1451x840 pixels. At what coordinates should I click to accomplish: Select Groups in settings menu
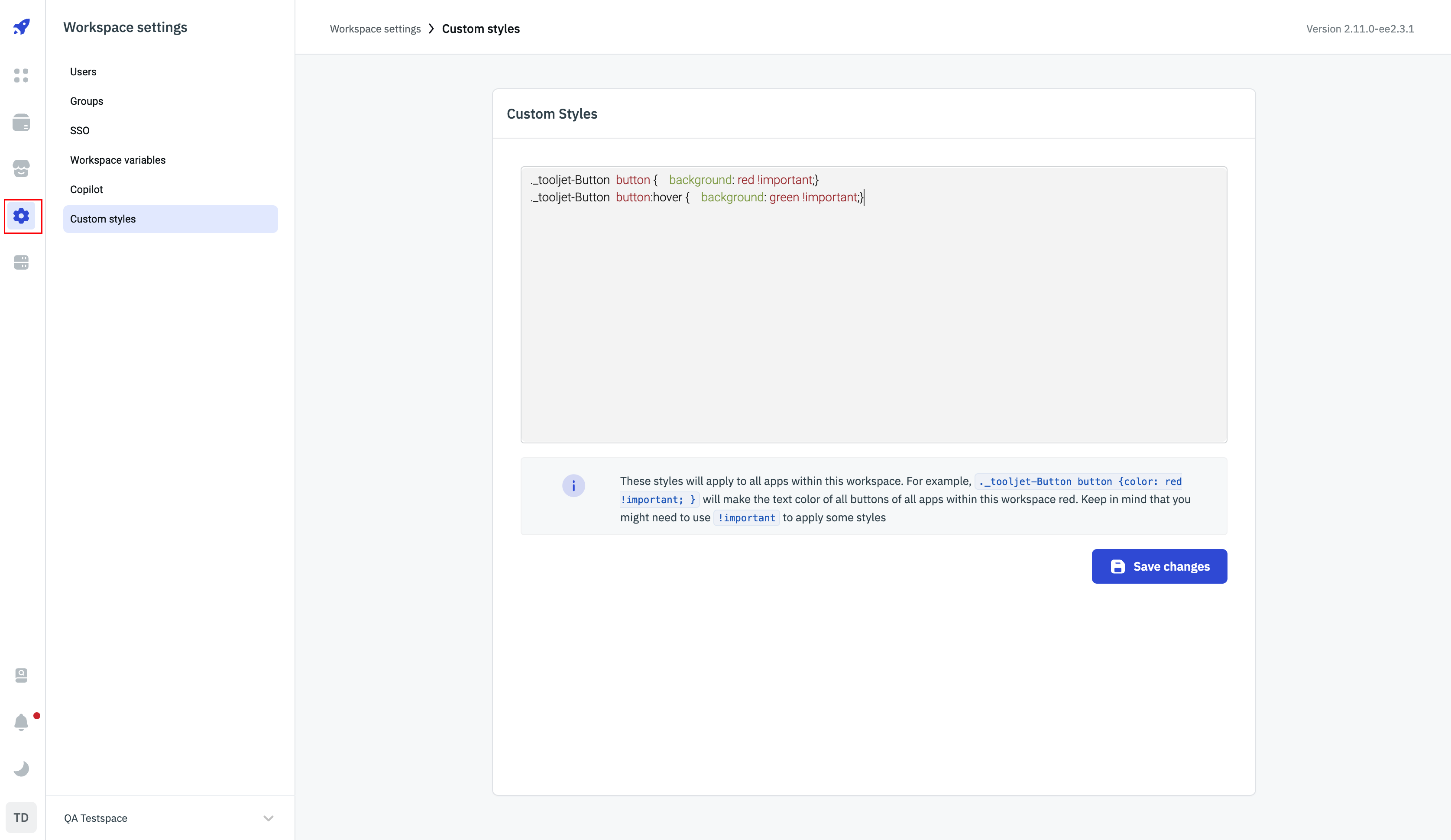(86, 101)
